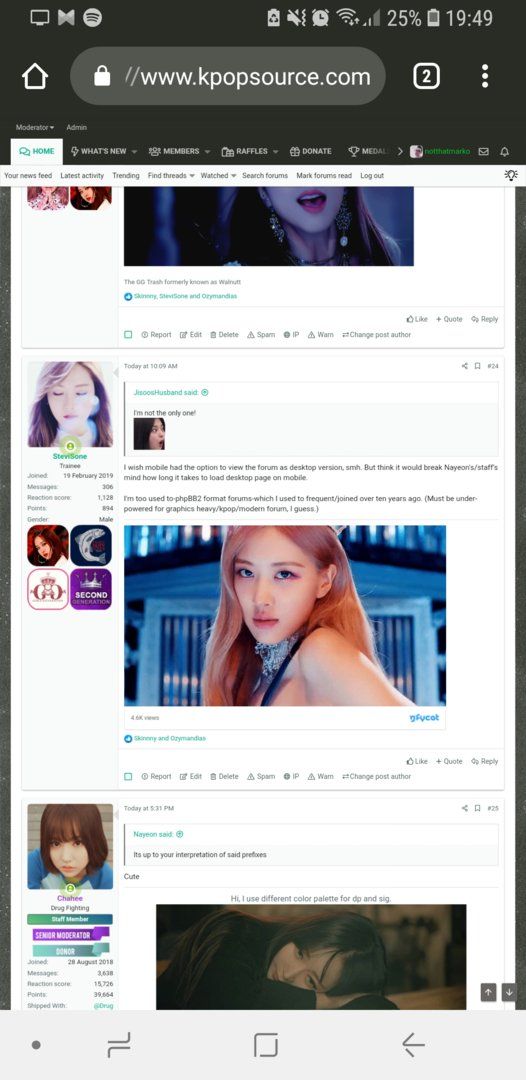
Task: Bookmark post #24
Action: point(477,366)
